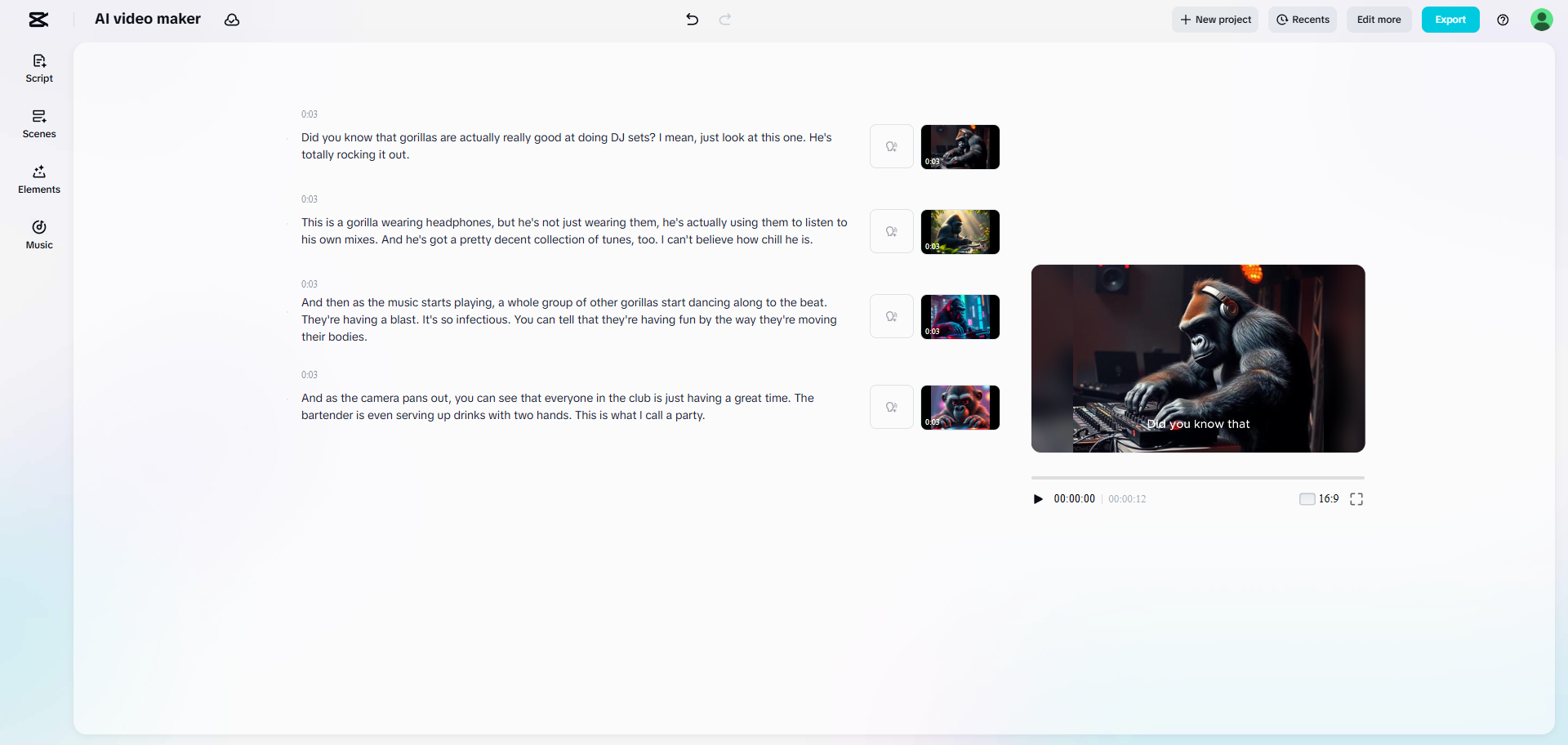Click the voice icon beside first scene
Image resolution: width=1568 pixels, height=745 pixels.
pyautogui.click(x=892, y=147)
